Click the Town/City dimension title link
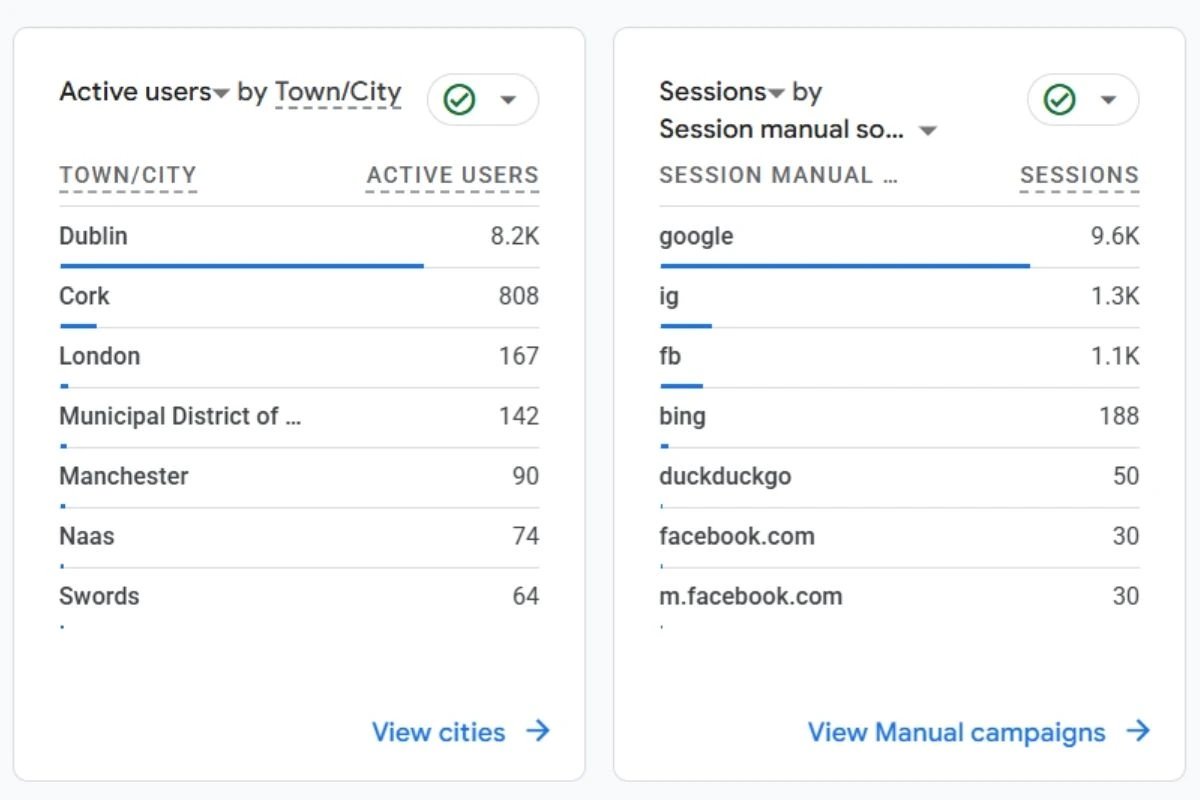The image size is (1200, 800). click(x=338, y=92)
